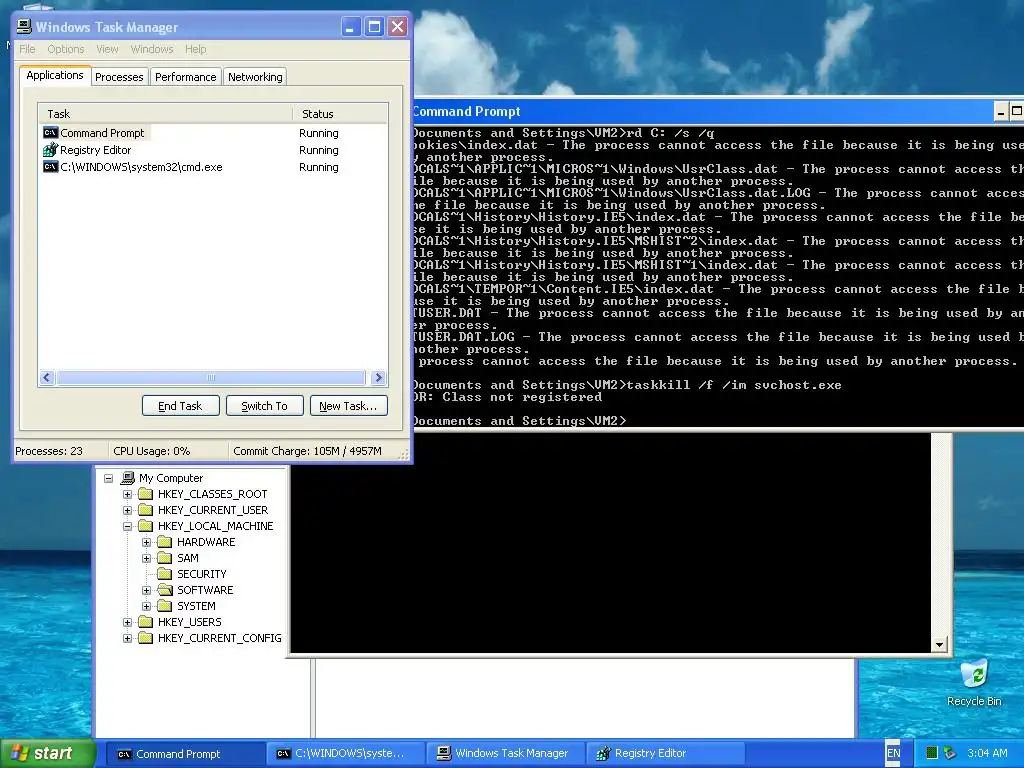This screenshot has height=768, width=1024.
Task: Click the HKEY_CURRENT_CONFIG folder icon
Action: click(x=146, y=638)
